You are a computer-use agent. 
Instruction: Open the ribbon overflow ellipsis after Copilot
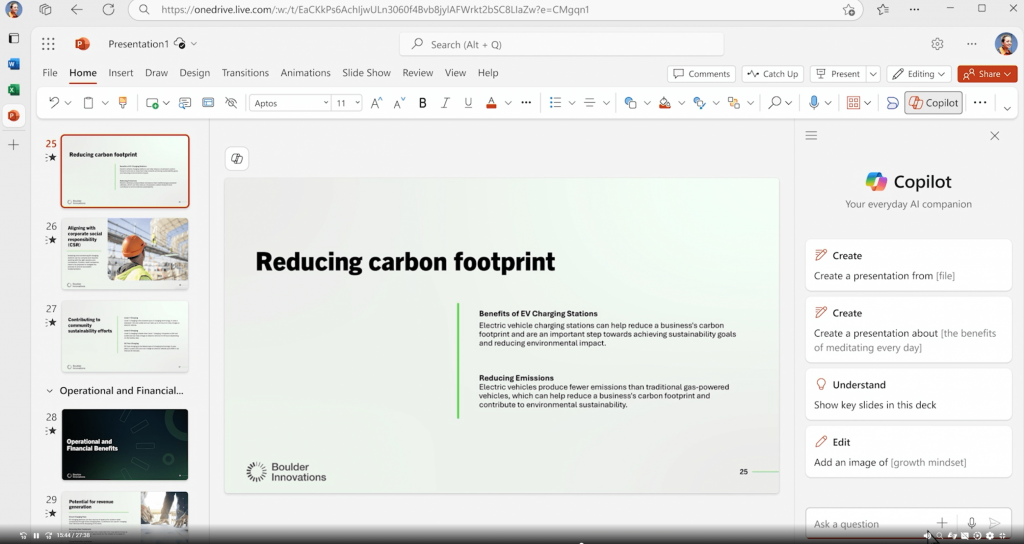(x=980, y=103)
